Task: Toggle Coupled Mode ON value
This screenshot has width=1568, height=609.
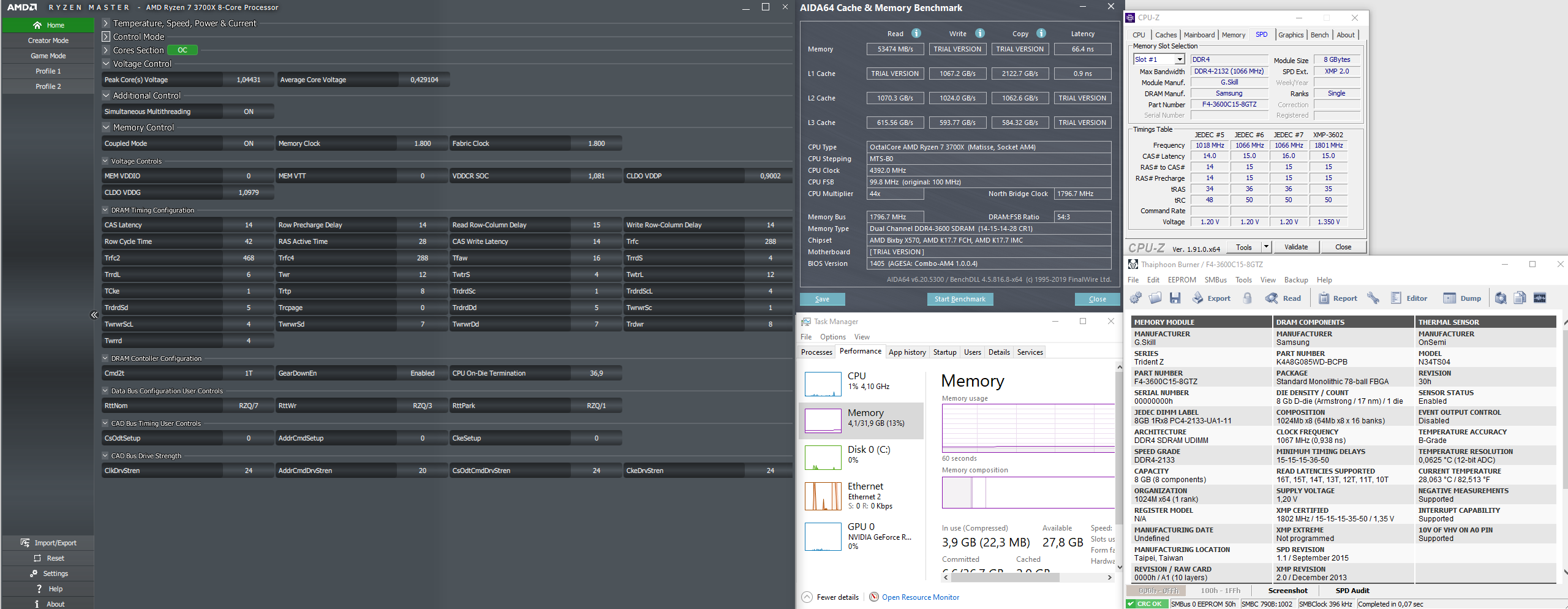Action: tap(249, 143)
